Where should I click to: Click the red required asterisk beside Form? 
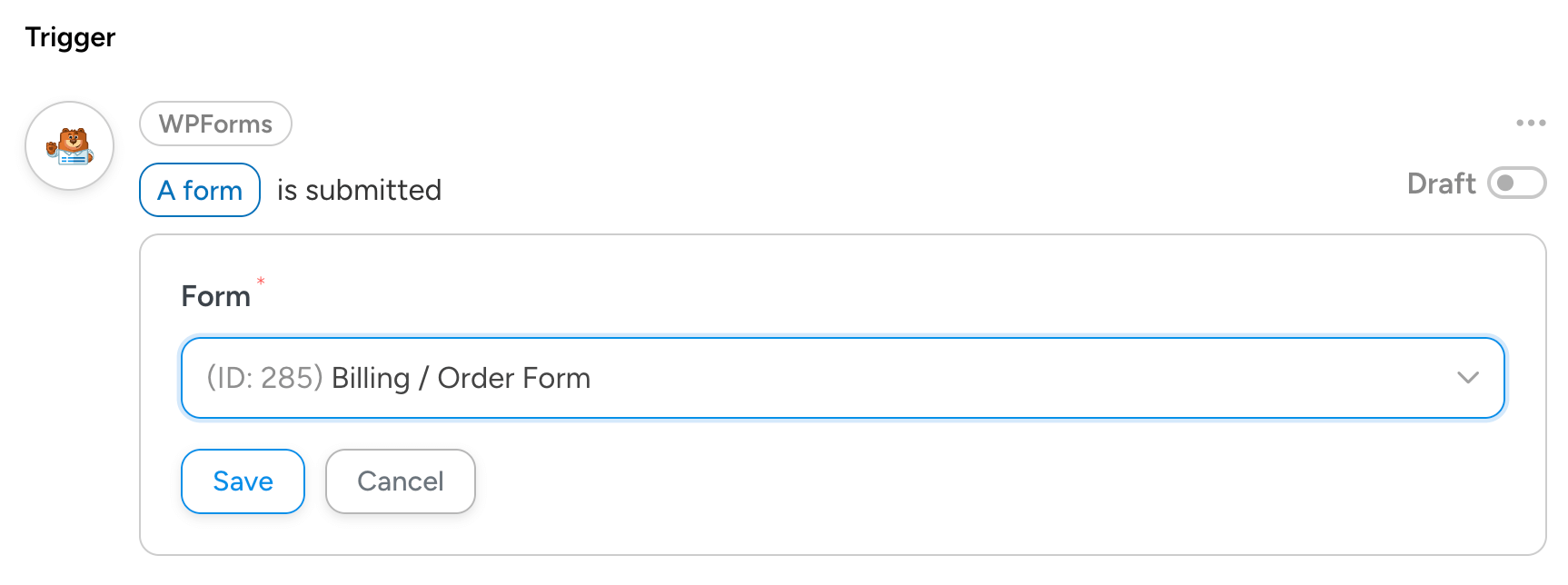click(x=261, y=282)
